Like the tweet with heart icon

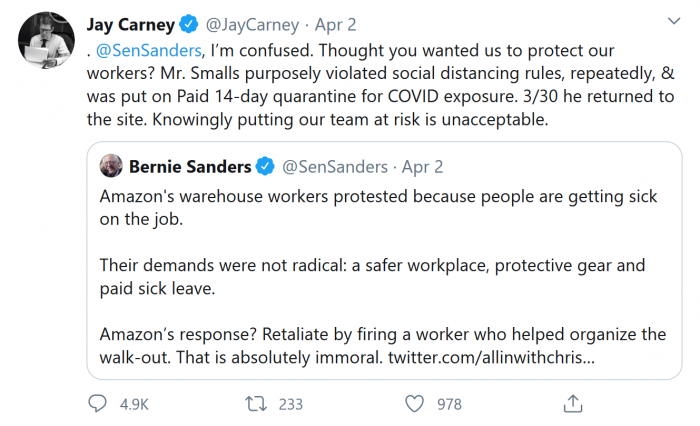click(x=416, y=404)
